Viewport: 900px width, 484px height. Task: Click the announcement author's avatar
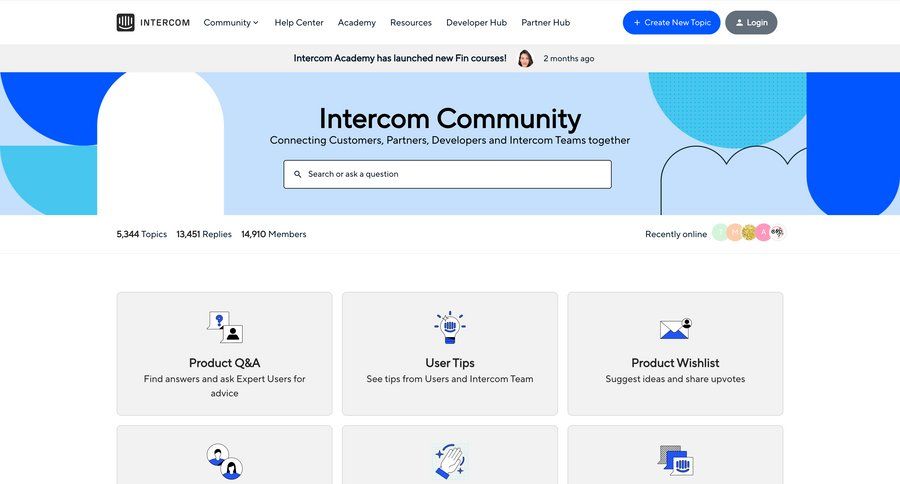pos(525,58)
